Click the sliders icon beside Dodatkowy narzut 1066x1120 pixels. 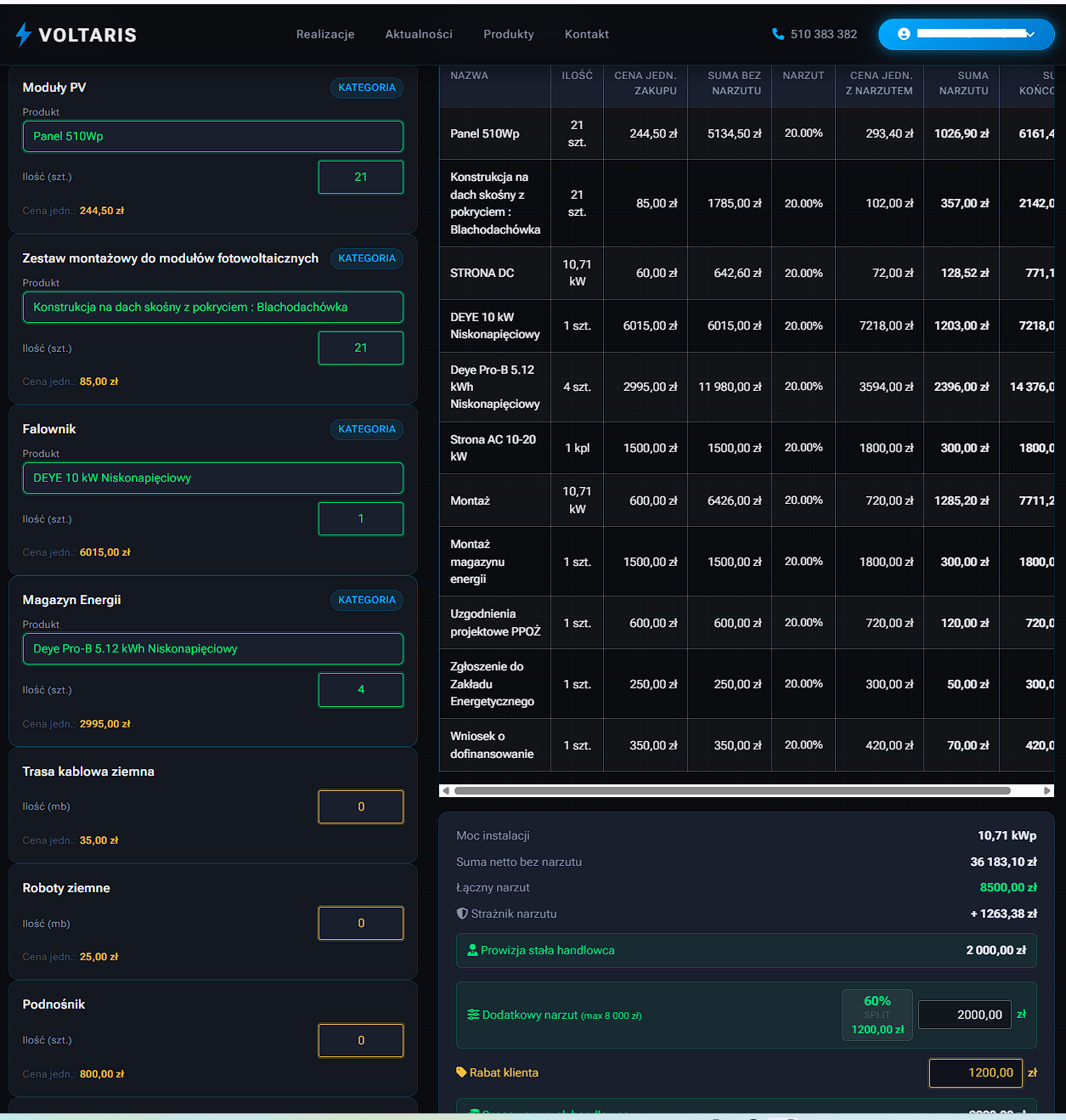click(x=473, y=1015)
